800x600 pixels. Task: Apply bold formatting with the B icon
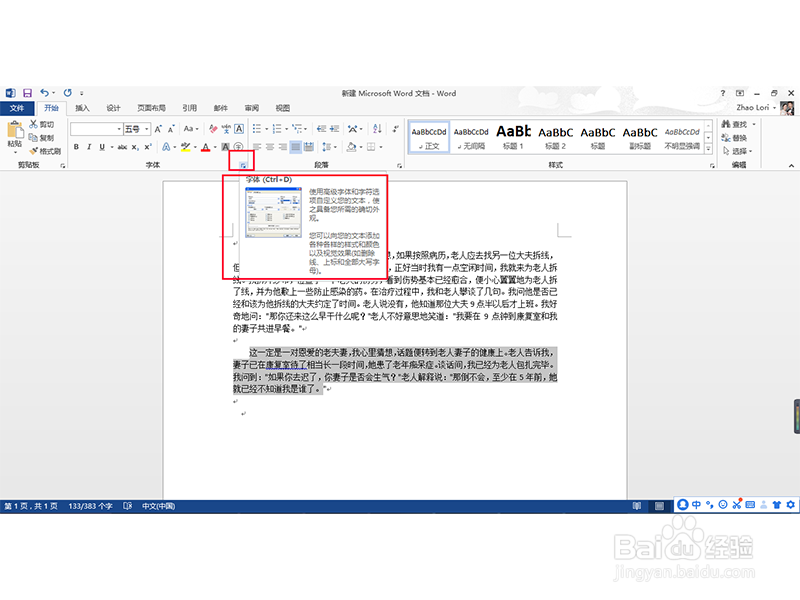coord(76,146)
